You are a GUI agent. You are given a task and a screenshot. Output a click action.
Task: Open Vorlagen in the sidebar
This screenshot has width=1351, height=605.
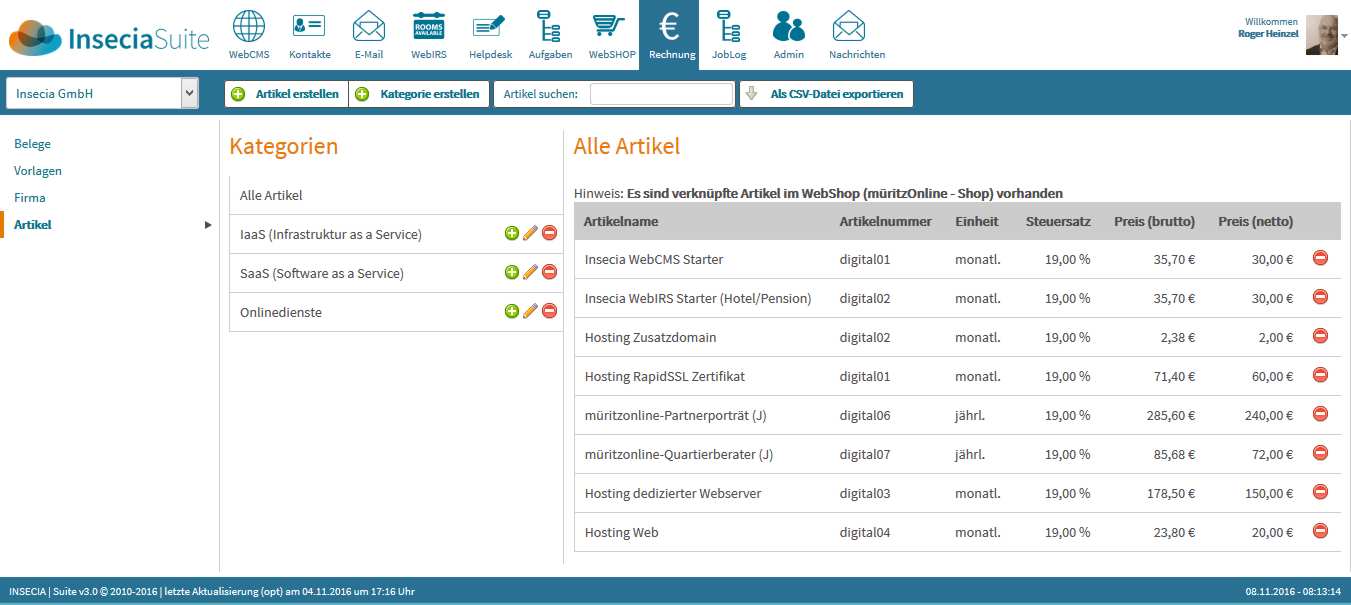[x=38, y=171]
